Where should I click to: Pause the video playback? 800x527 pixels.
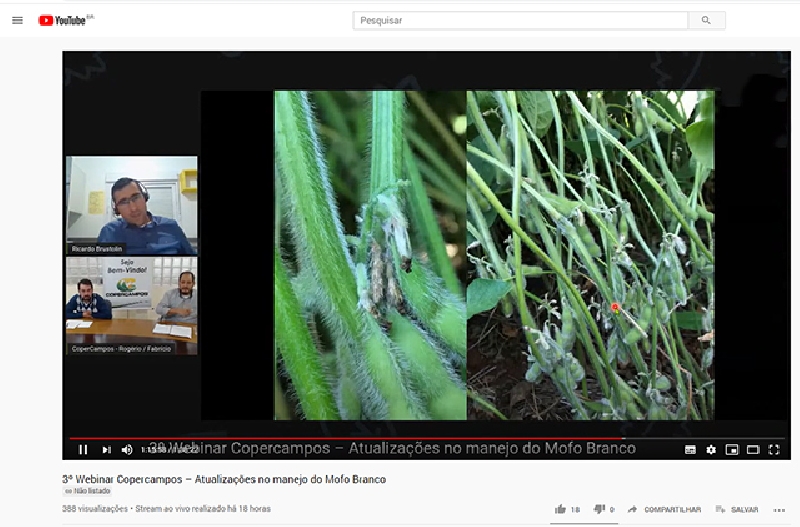click(83, 449)
